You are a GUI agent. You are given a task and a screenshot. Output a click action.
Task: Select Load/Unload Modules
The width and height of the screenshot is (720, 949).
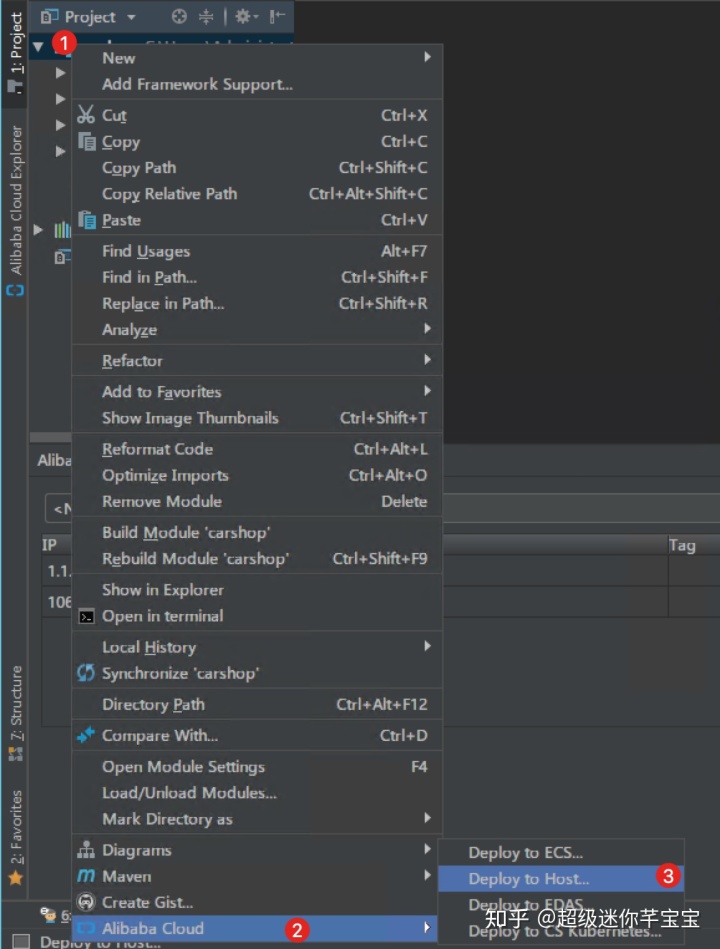click(257, 793)
